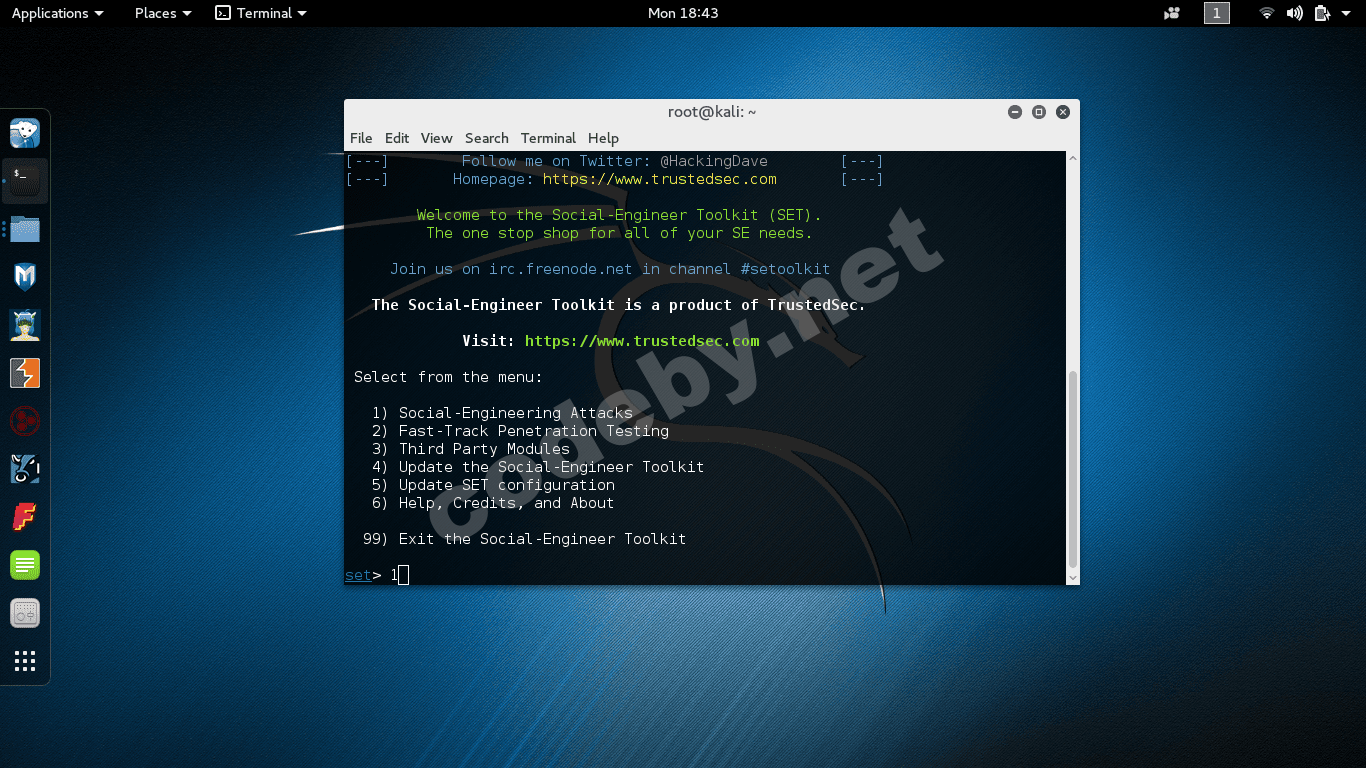Open the File menu in the terminal
The image size is (1366, 768).
361,138
